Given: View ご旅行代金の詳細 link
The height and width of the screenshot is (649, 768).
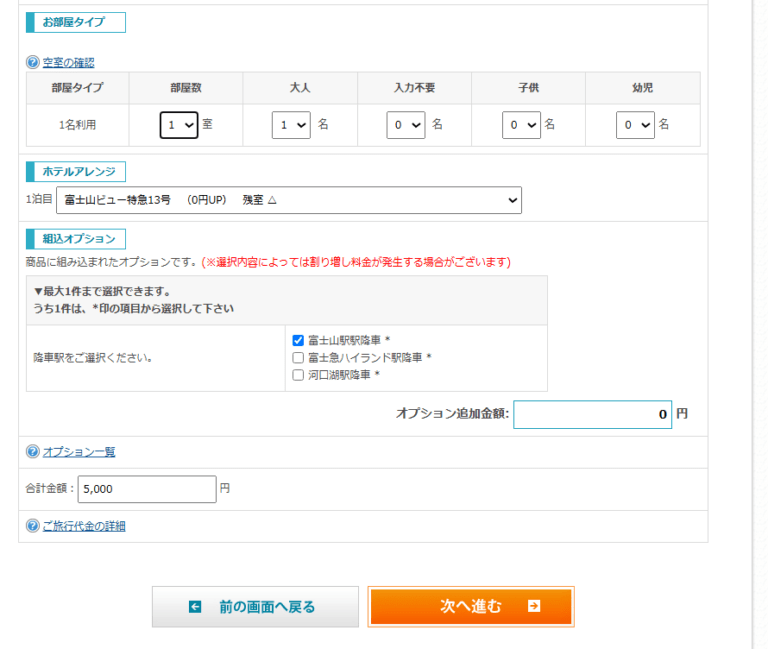Looking at the screenshot, I should [83, 526].
